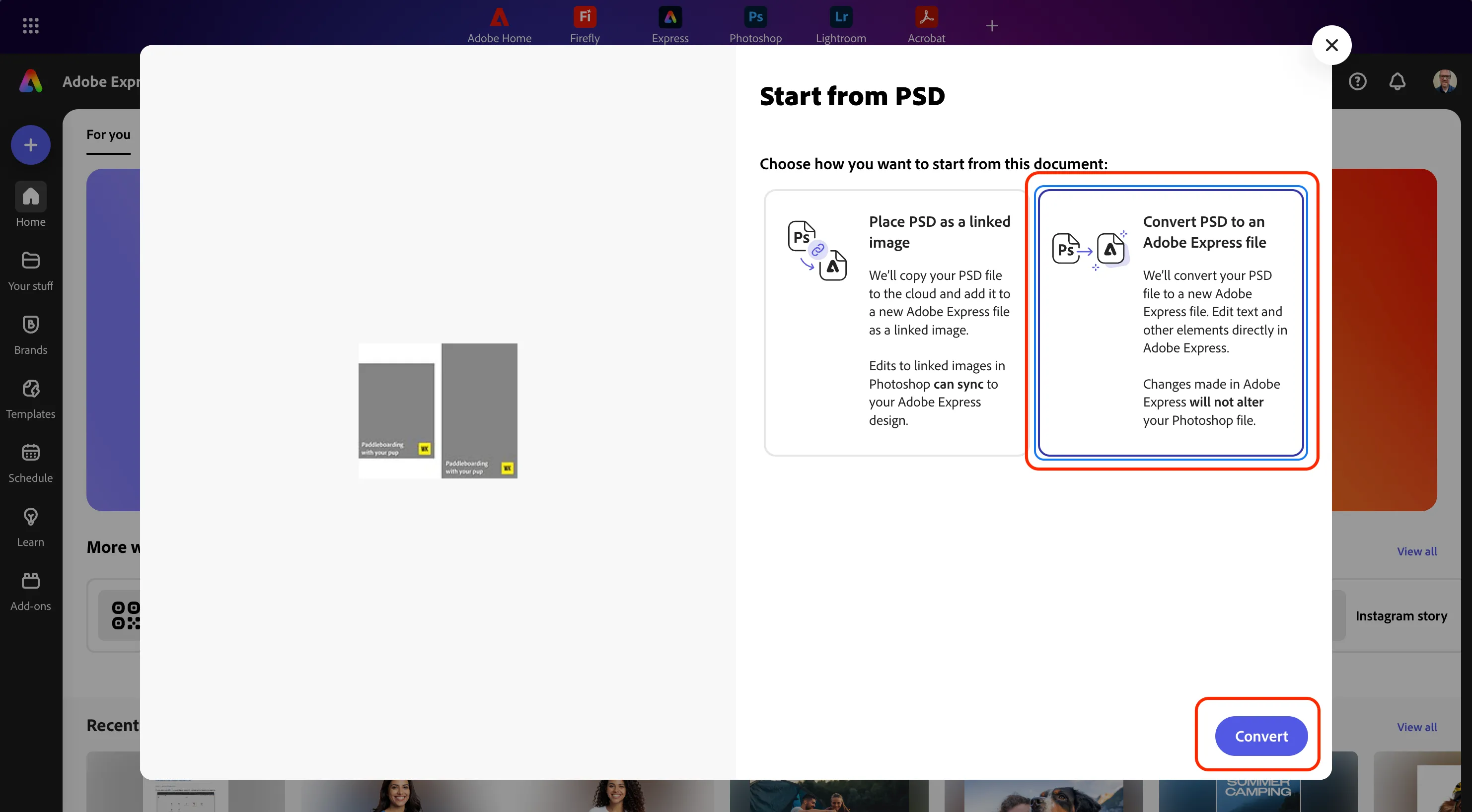This screenshot has width=1472, height=812.
Task: Add another app with plus icon
Action: tap(991, 25)
